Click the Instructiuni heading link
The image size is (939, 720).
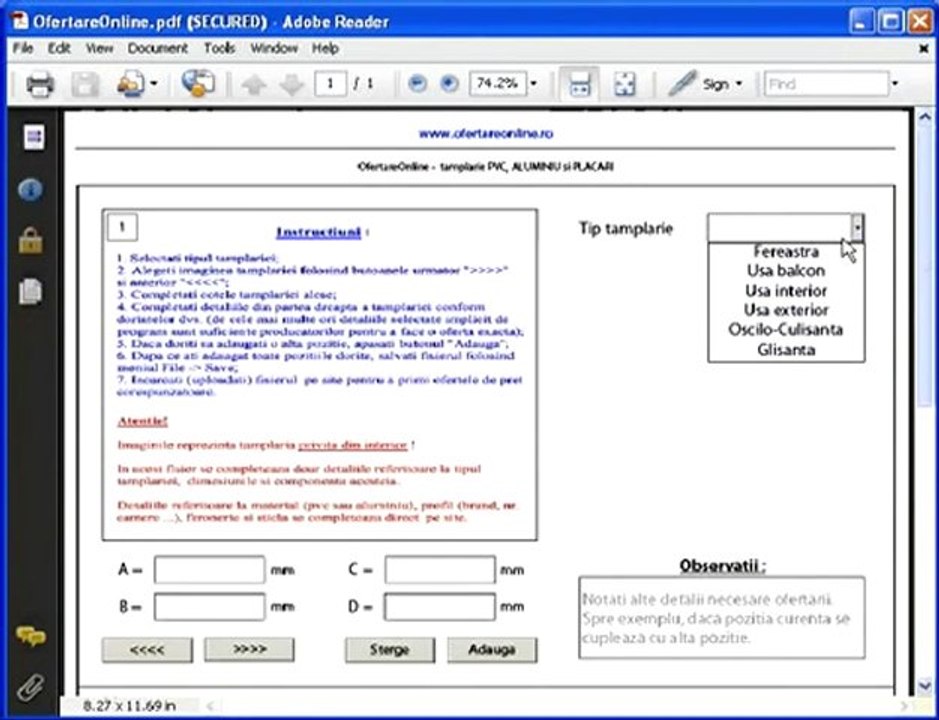319,232
